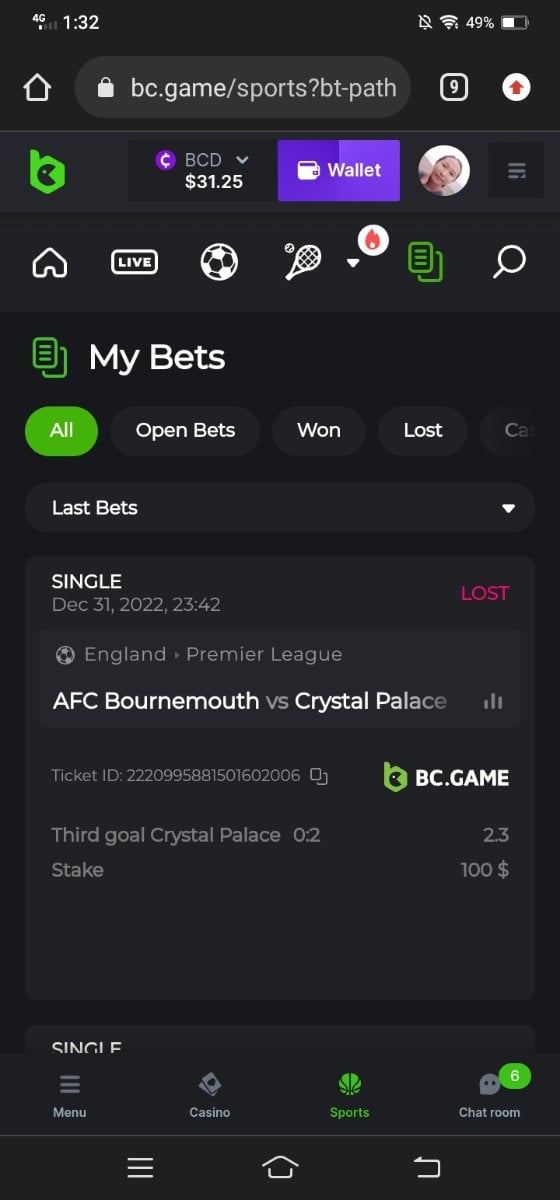The height and width of the screenshot is (1200, 560).
Task: Filter bets by Open Bets
Action: [185, 431]
